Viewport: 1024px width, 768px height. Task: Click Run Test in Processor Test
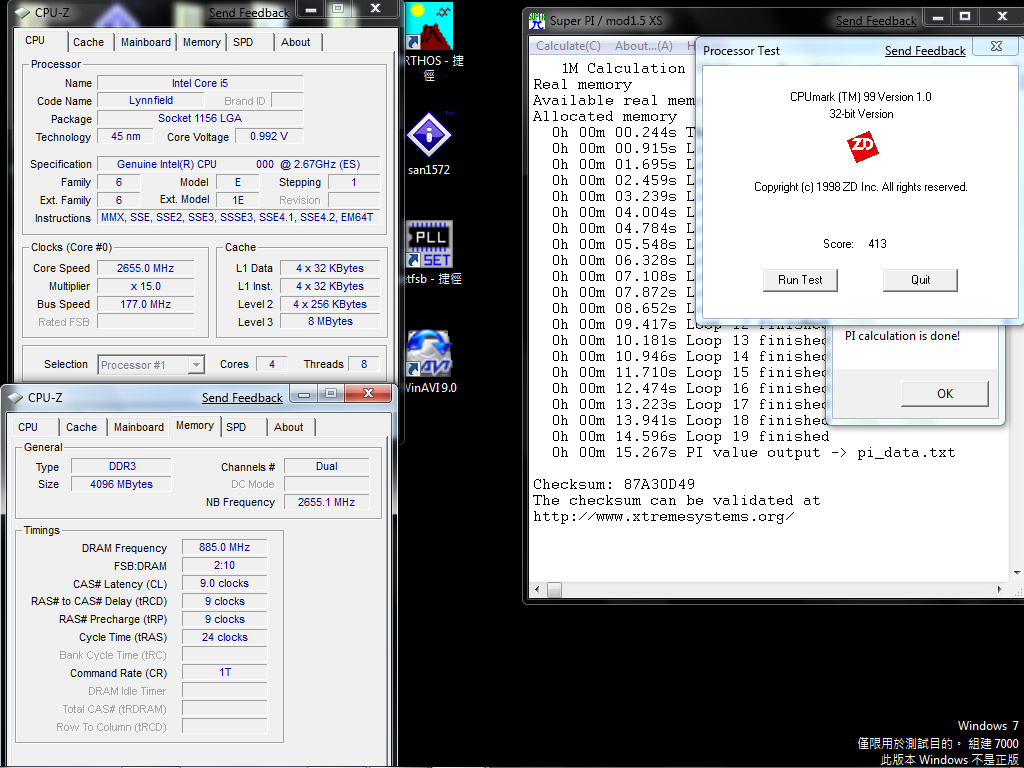point(800,280)
